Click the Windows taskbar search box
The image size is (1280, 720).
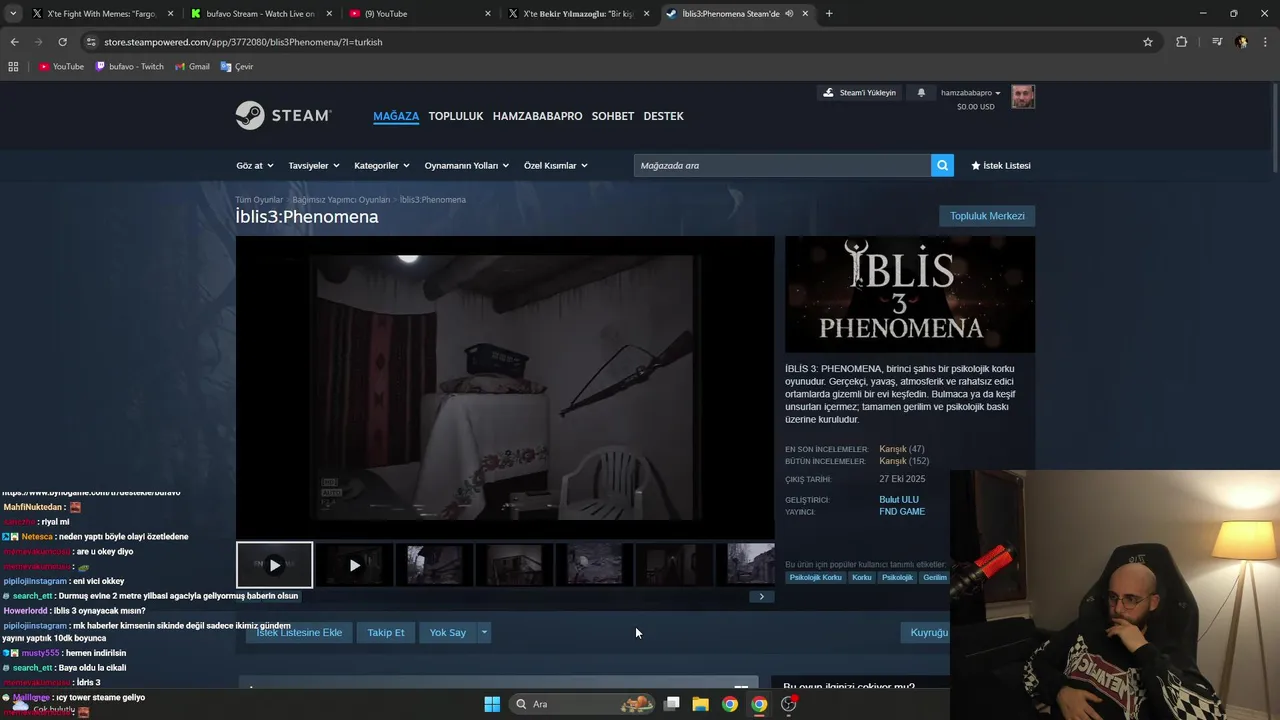click(584, 704)
